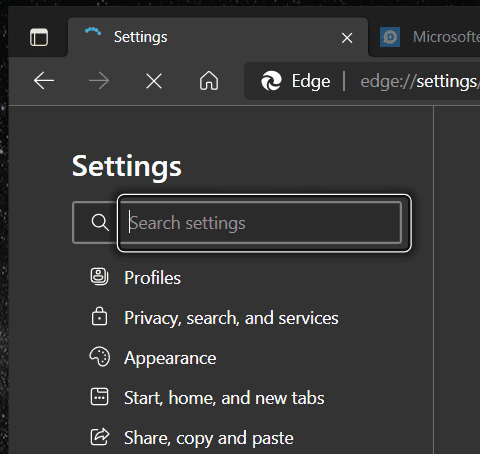The width and height of the screenshot is (480, 454).
Task: Open Start, home, and new tabs
Action: [x=224, y=398]
